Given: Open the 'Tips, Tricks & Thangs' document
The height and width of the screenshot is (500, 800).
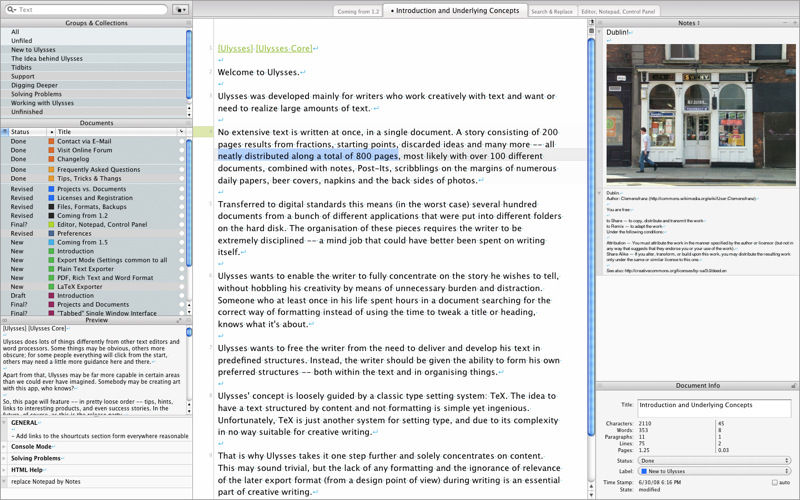Looking at the screenshot, I should (93, 179).
